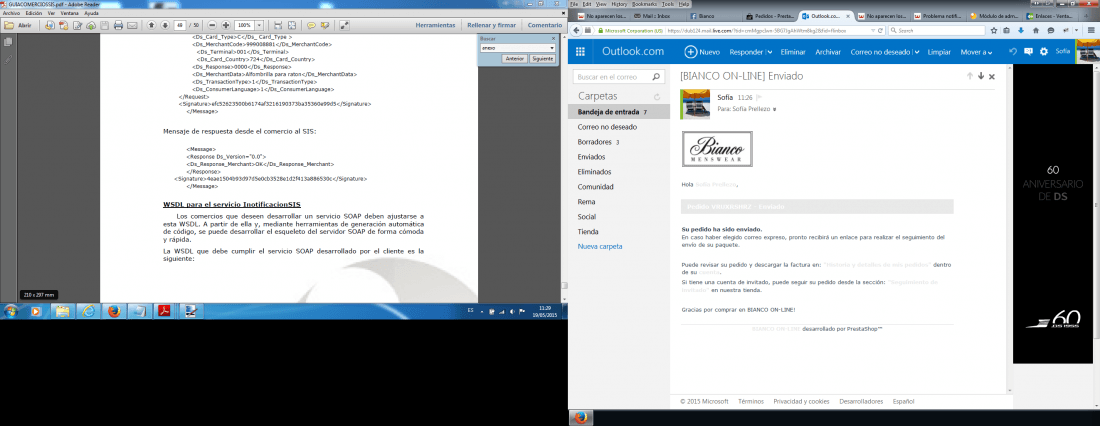
Task: Click Anterior in the Buscar panel
Action: (515, 59)
